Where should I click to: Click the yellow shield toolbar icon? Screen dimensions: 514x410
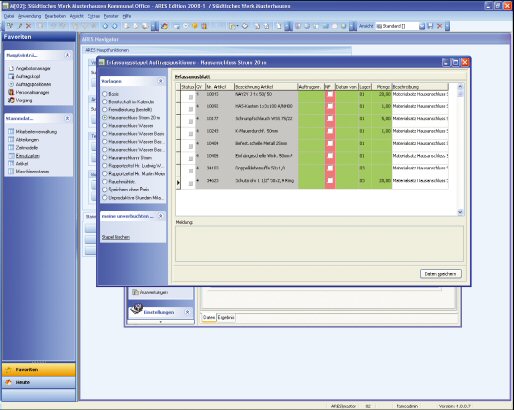[x=195, y=26]
